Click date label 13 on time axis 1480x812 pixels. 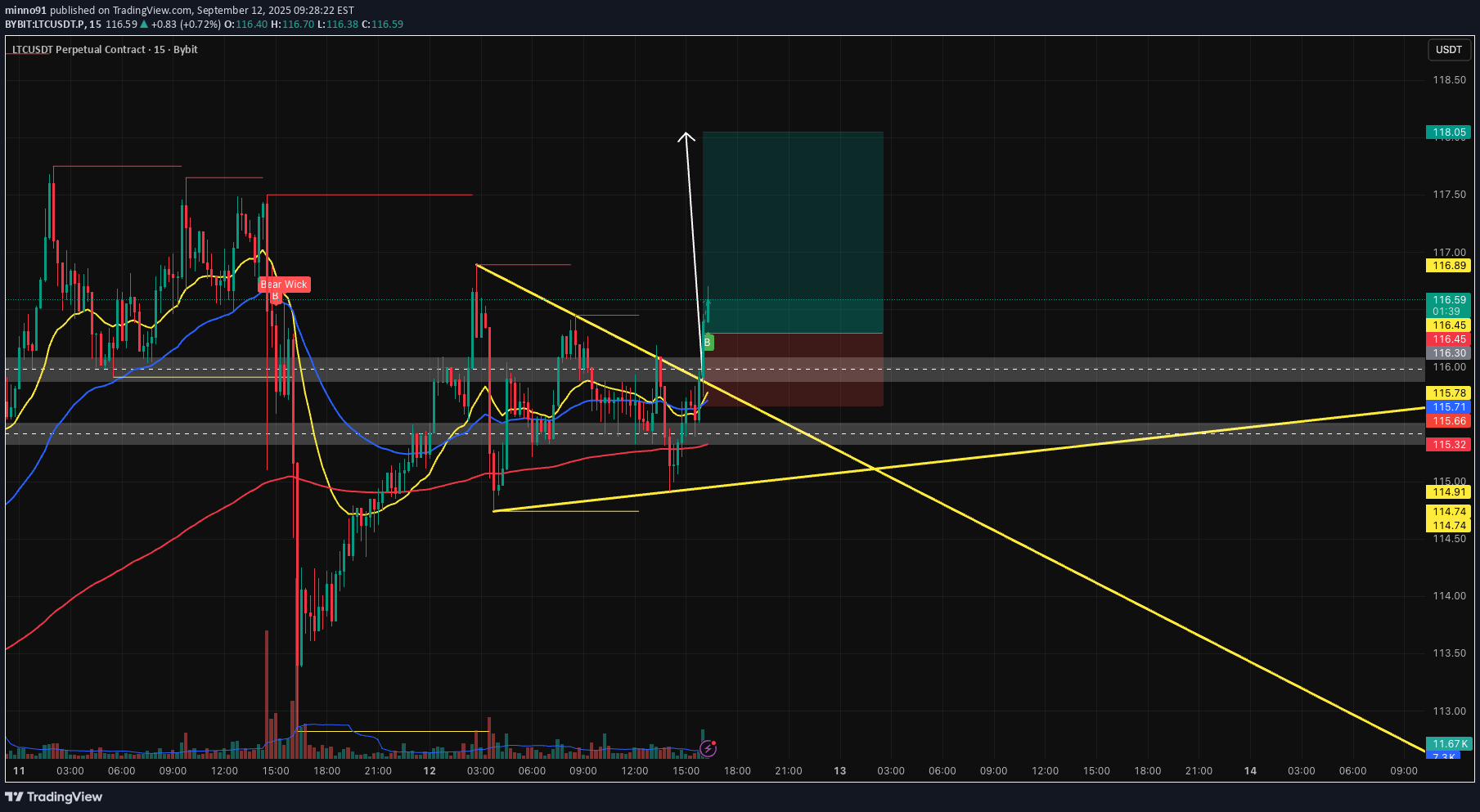(840, 771)
